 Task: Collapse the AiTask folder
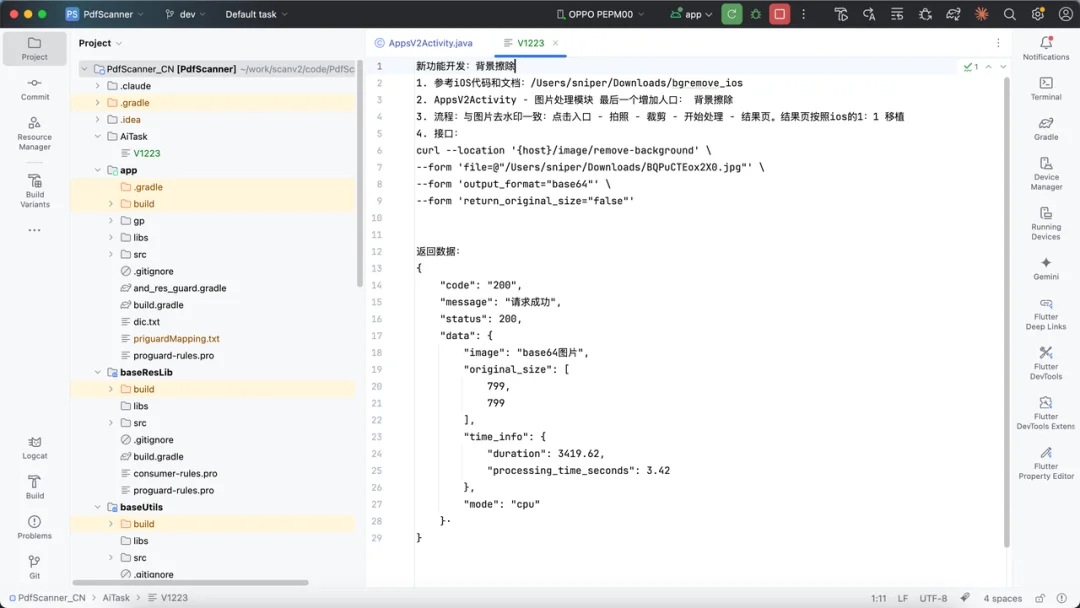(x=98, y=136)
